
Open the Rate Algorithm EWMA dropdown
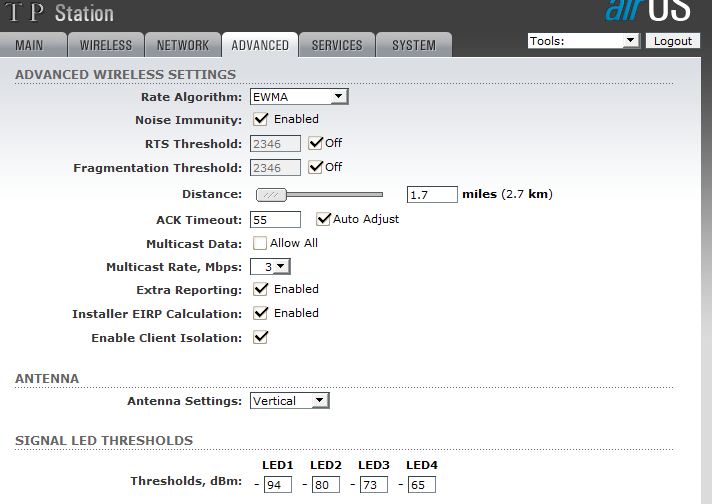pyautogui.click(x=299, y=97)
